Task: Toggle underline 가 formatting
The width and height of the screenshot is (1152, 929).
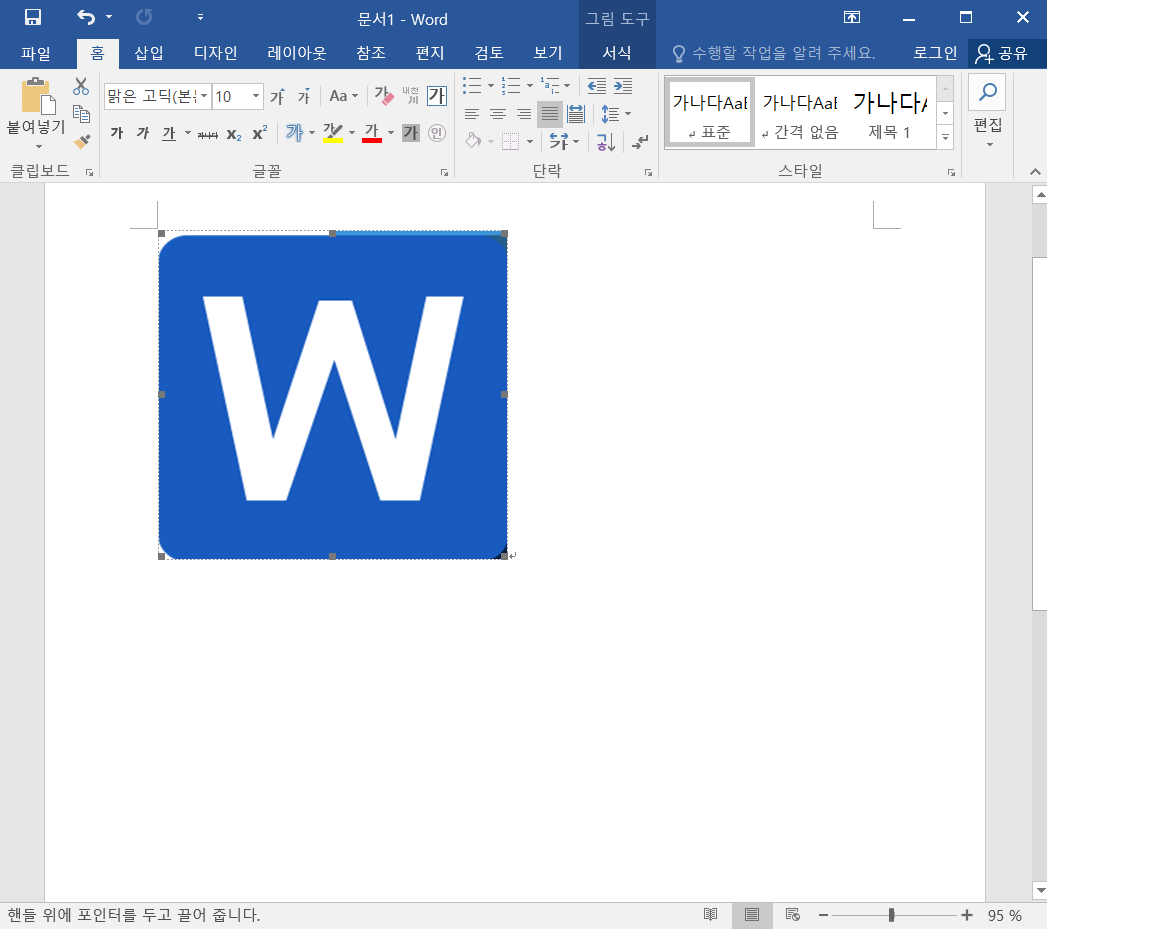Action: coord(169,133)
